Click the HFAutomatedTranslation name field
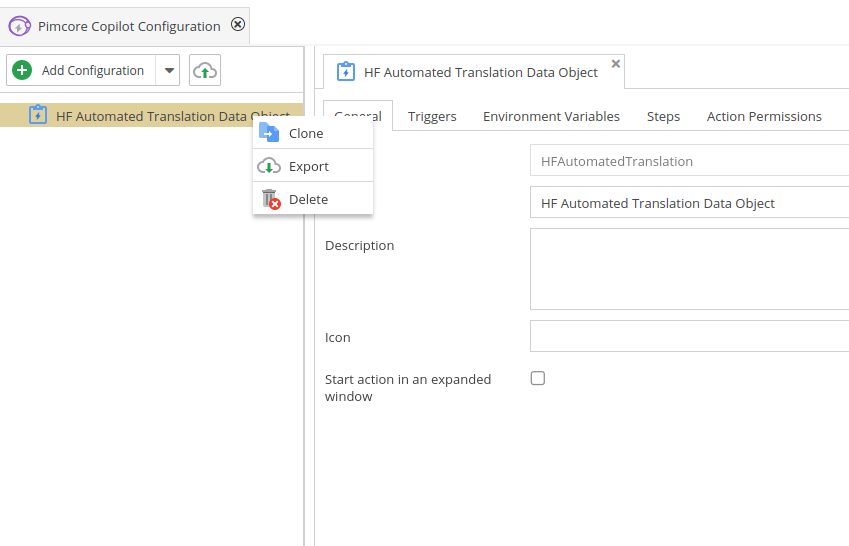 689,160
